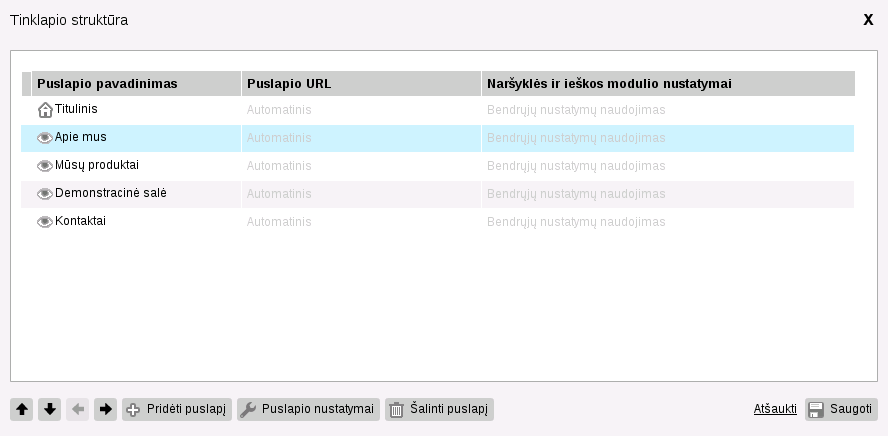Close the Tinklapio struktūra dialog
This screenshot has height=436, width=888.
coord(868,20)
